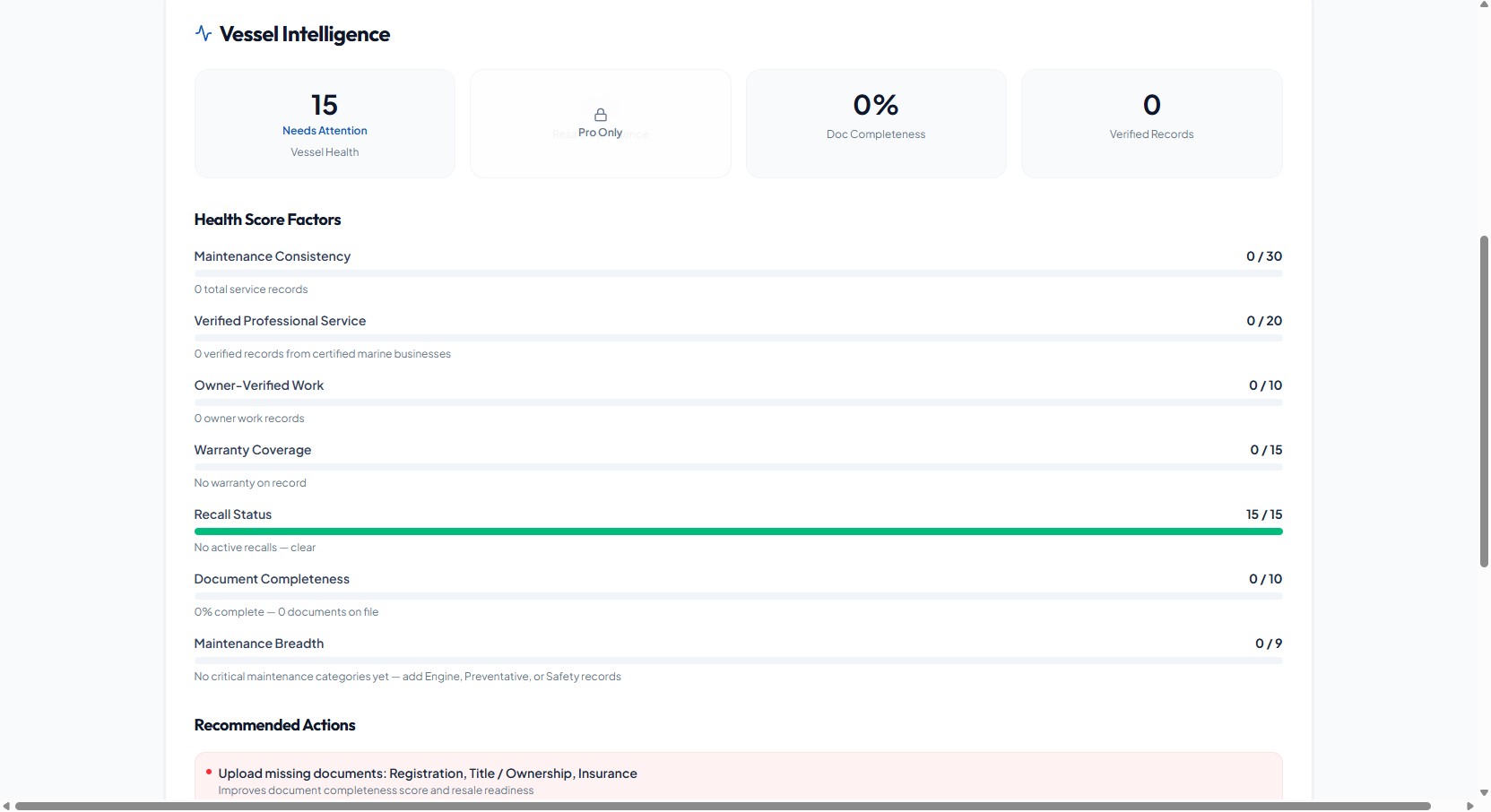The image size is (1491, 812).
Task: Select the Doc Completeness card
Action: pyautogui.click(x=876, y=124)
